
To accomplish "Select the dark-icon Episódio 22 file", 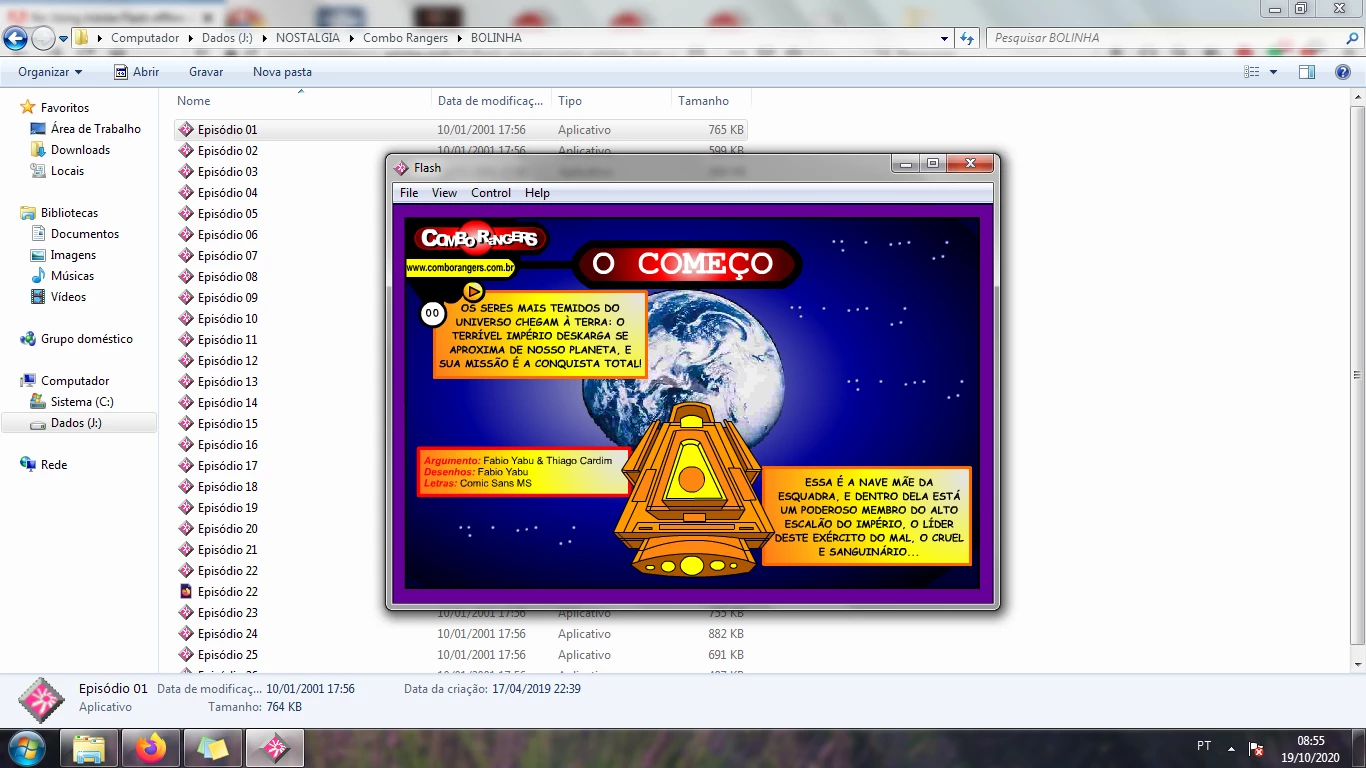I will point(186,592).
